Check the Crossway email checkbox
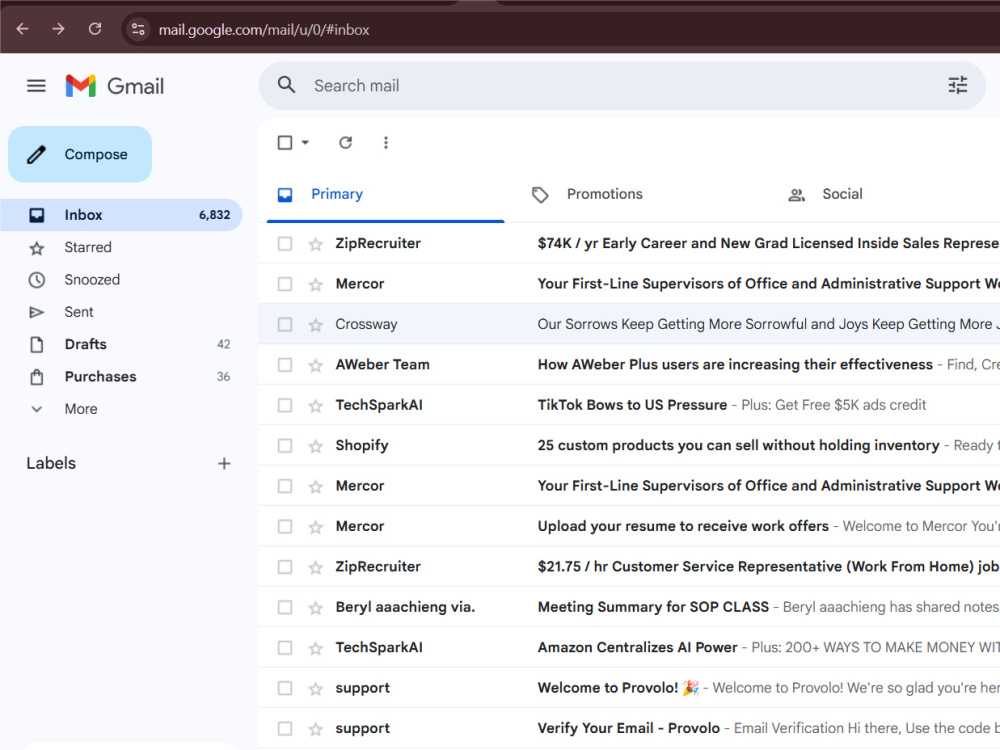Screen dimensions: 1000x750 (285, 325)
